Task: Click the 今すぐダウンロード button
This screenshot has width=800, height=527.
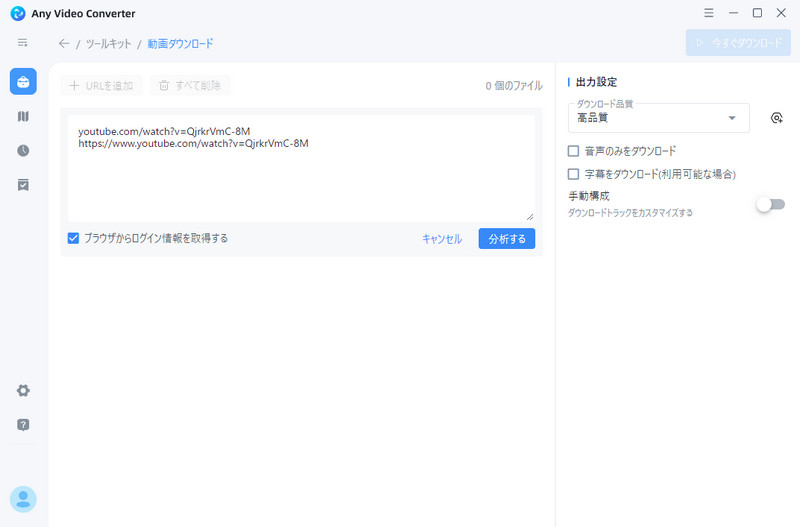Action: 738,43
